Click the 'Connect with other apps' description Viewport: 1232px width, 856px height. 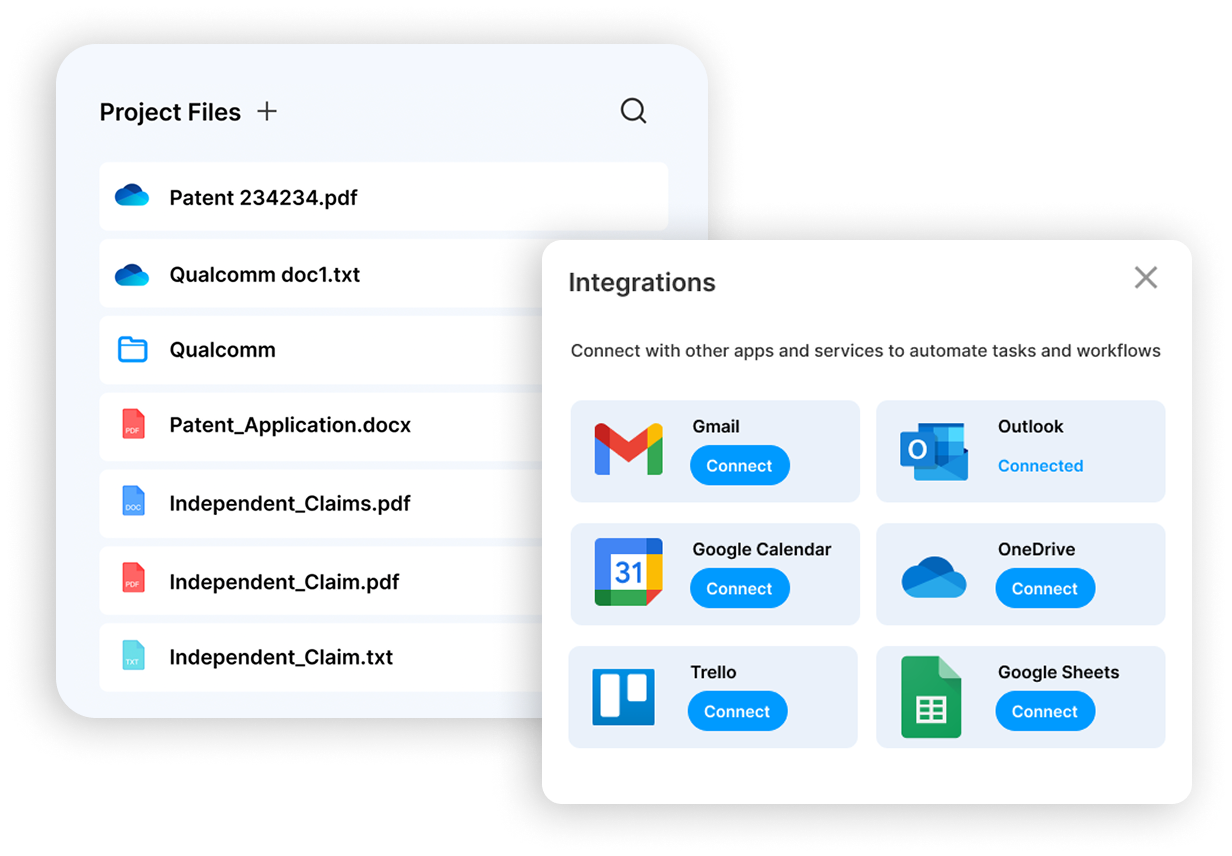[x=866, y=351]
